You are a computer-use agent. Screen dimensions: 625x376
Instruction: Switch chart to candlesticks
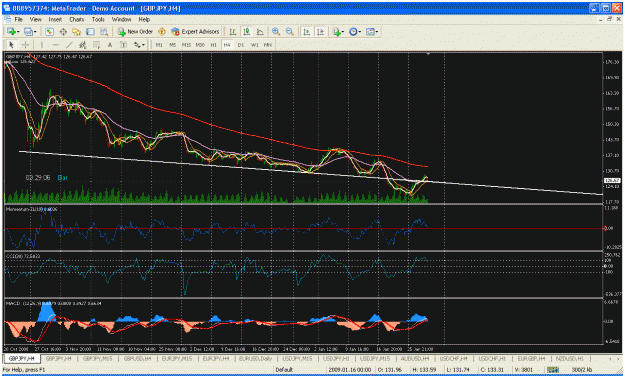(x=246, y=31)
